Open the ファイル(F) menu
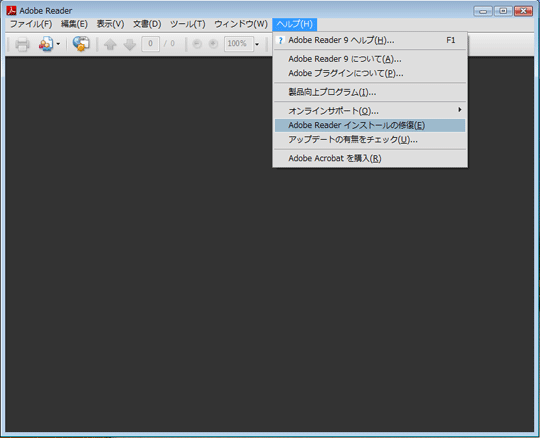The image size is (540, 438). [x=31, y=24]
